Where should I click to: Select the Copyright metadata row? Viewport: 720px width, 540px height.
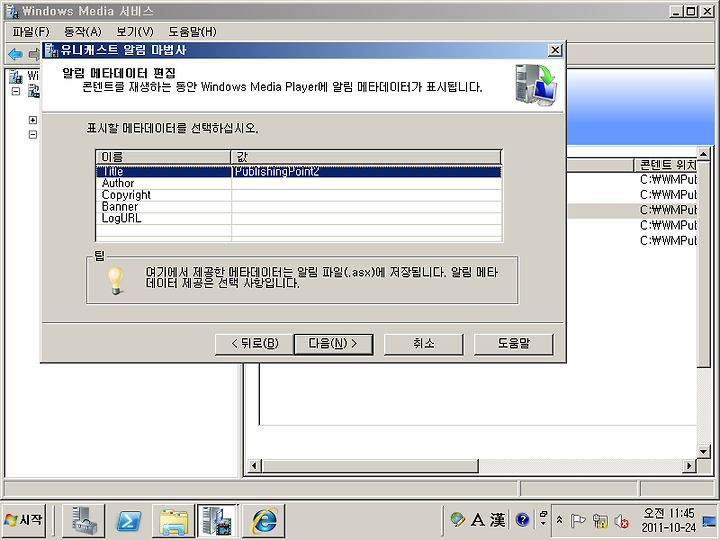(x=298, y=195)
